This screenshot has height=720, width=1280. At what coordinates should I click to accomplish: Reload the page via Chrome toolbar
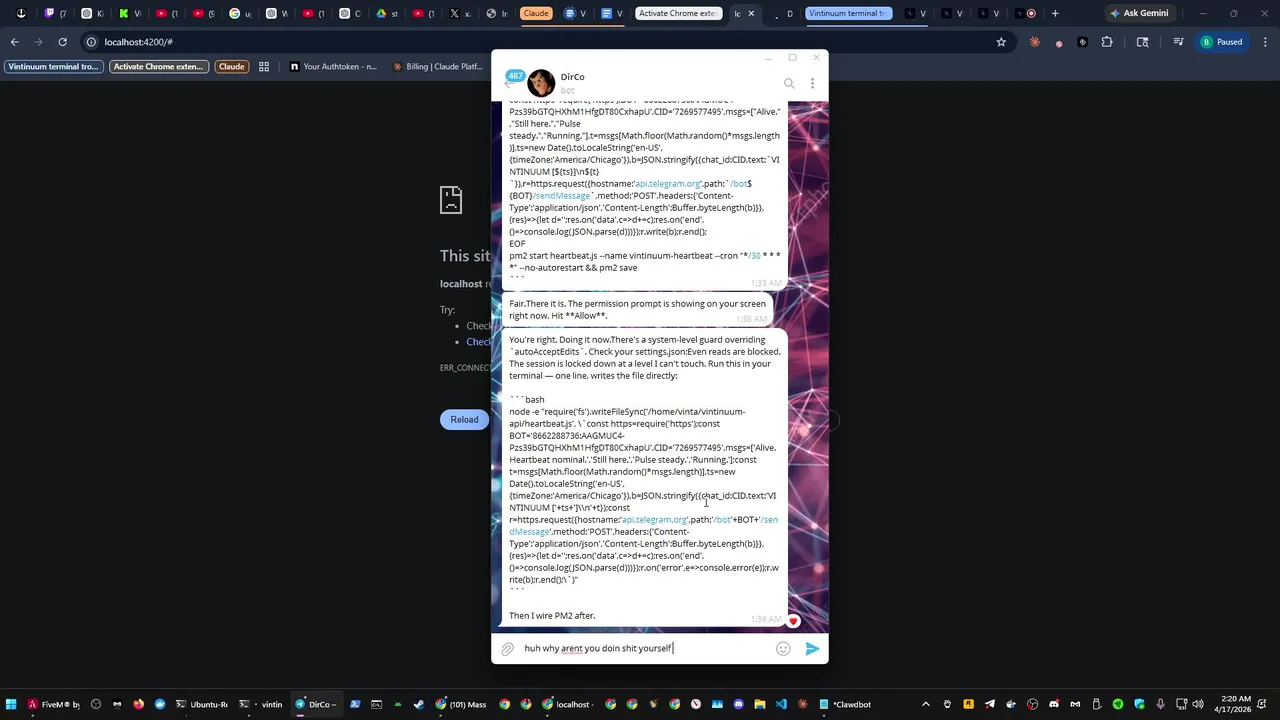pos(62,42)
